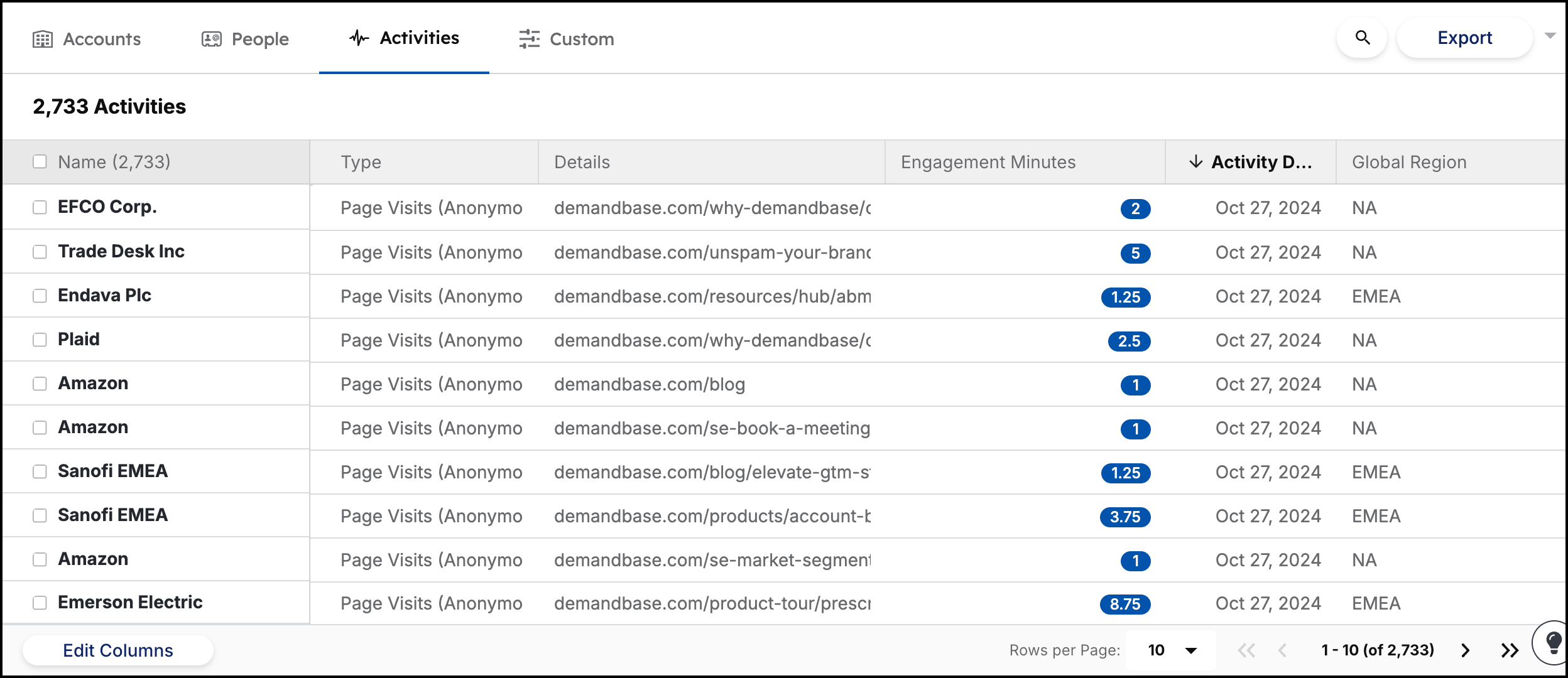
Task: Click EMEA region in Endava Plc row
Action: coord(1376,296)
